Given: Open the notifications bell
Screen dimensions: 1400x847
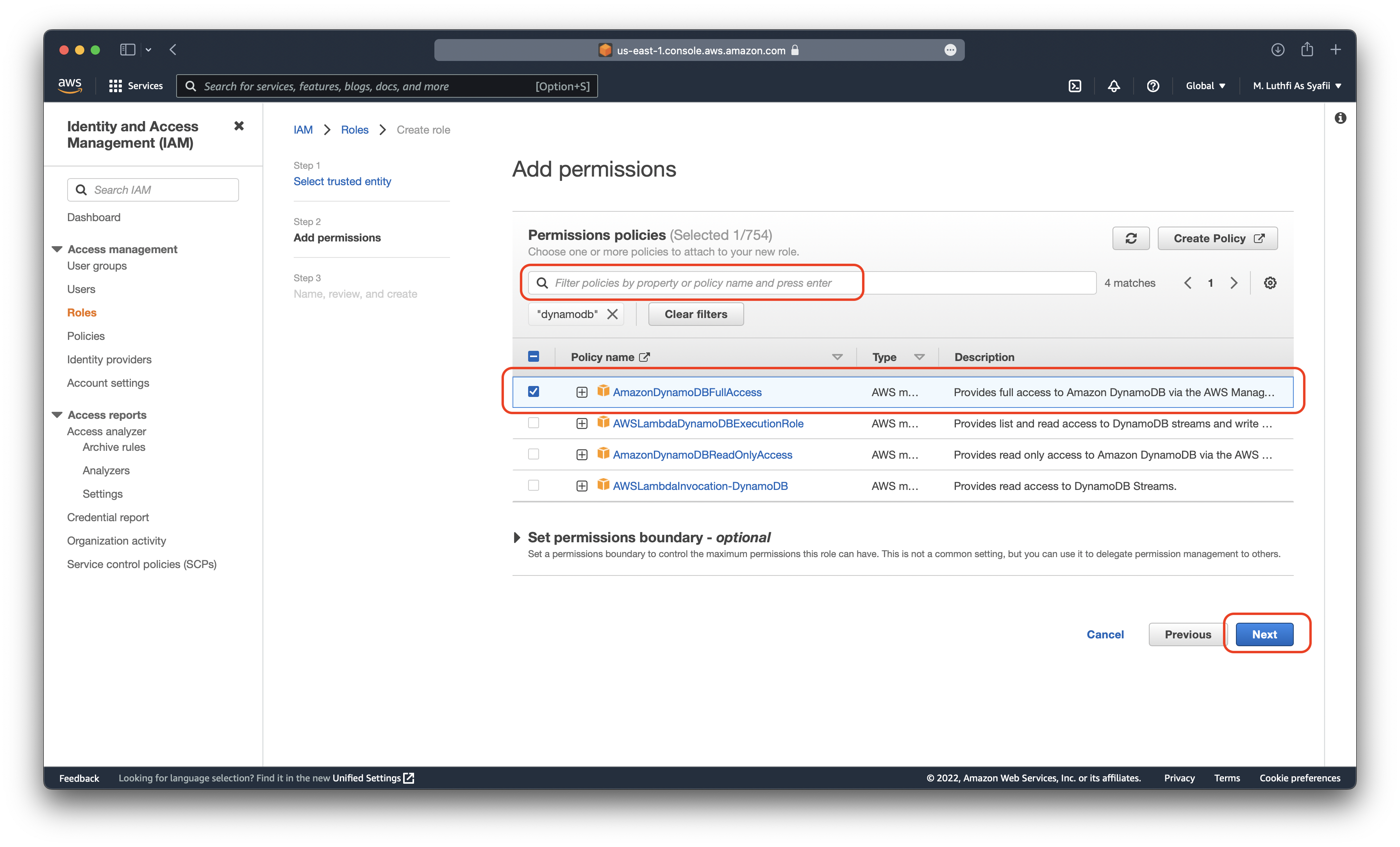Looking at the screenshot, I should point(1114,86).
